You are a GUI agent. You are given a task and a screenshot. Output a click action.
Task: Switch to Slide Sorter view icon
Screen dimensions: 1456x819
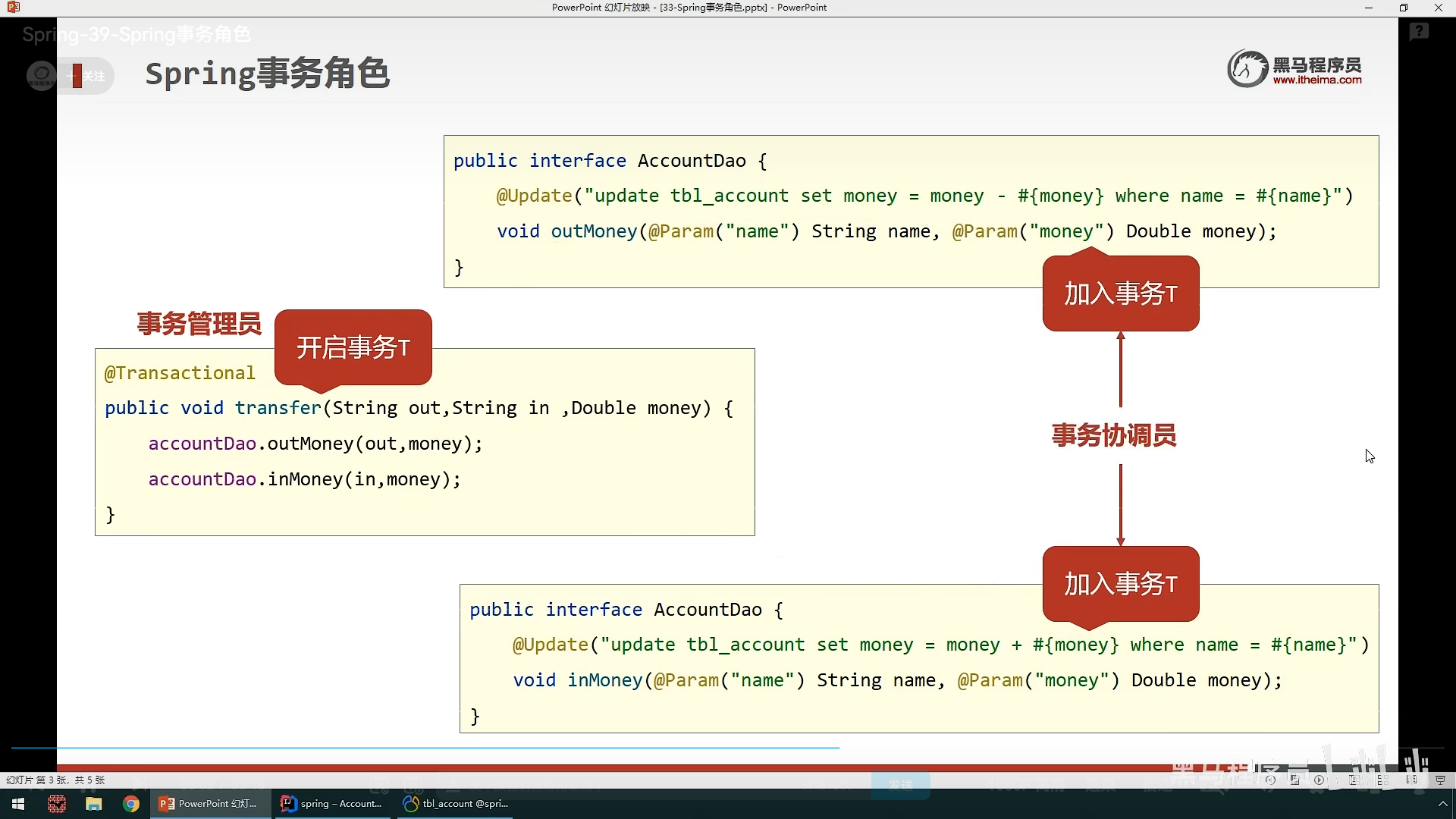[x=1383, y=780]
